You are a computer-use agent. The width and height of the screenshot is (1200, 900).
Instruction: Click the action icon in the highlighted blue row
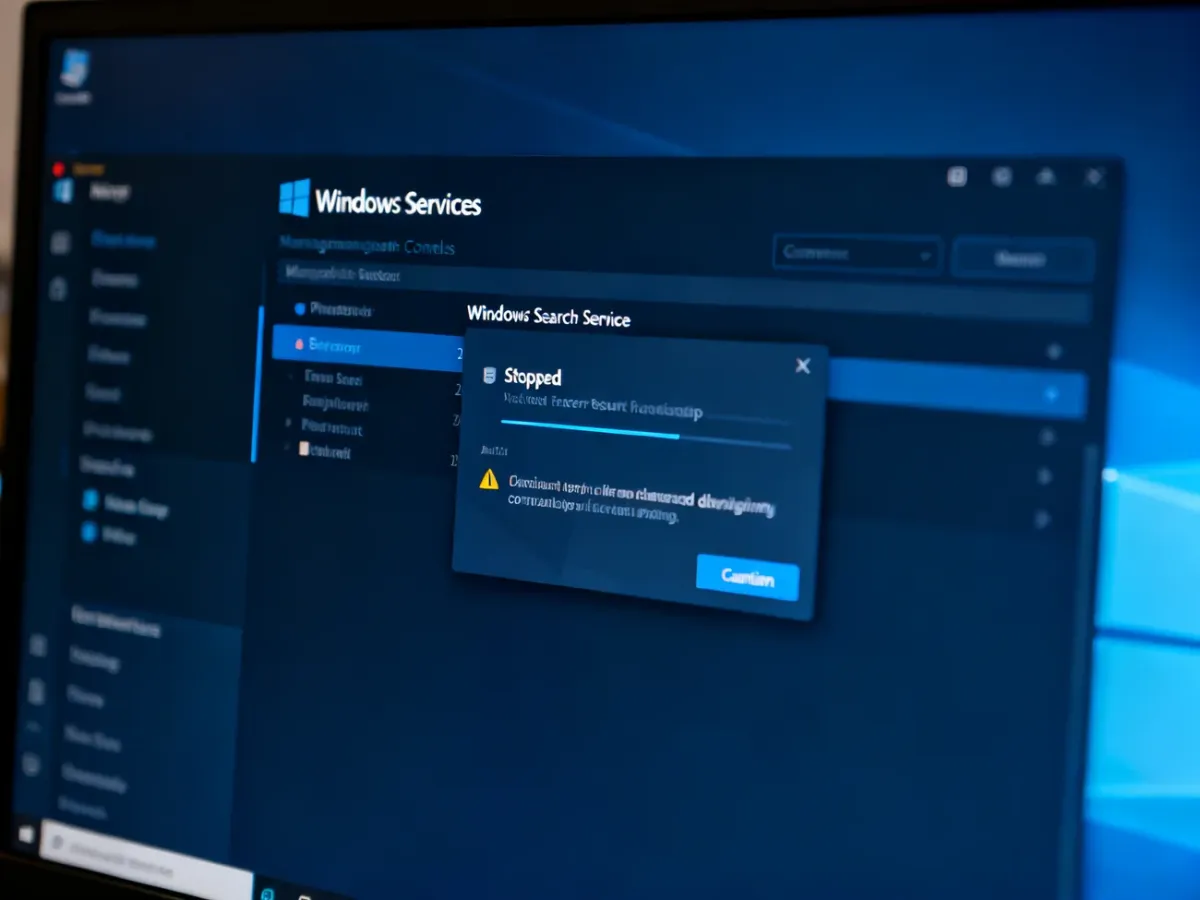[x=1051, y=394]
